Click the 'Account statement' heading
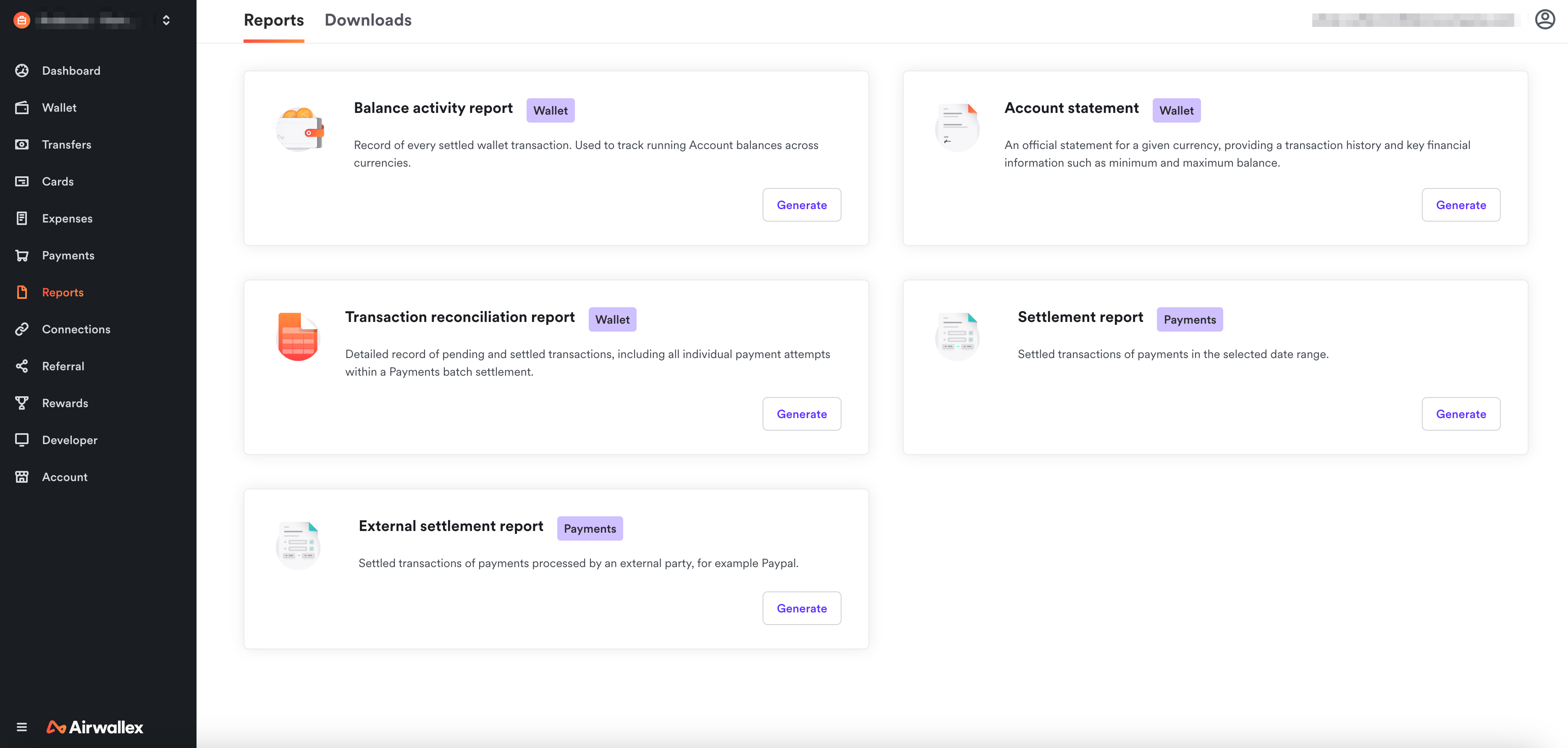This screenshot has height=748, width=1568. click(1071, 108)
